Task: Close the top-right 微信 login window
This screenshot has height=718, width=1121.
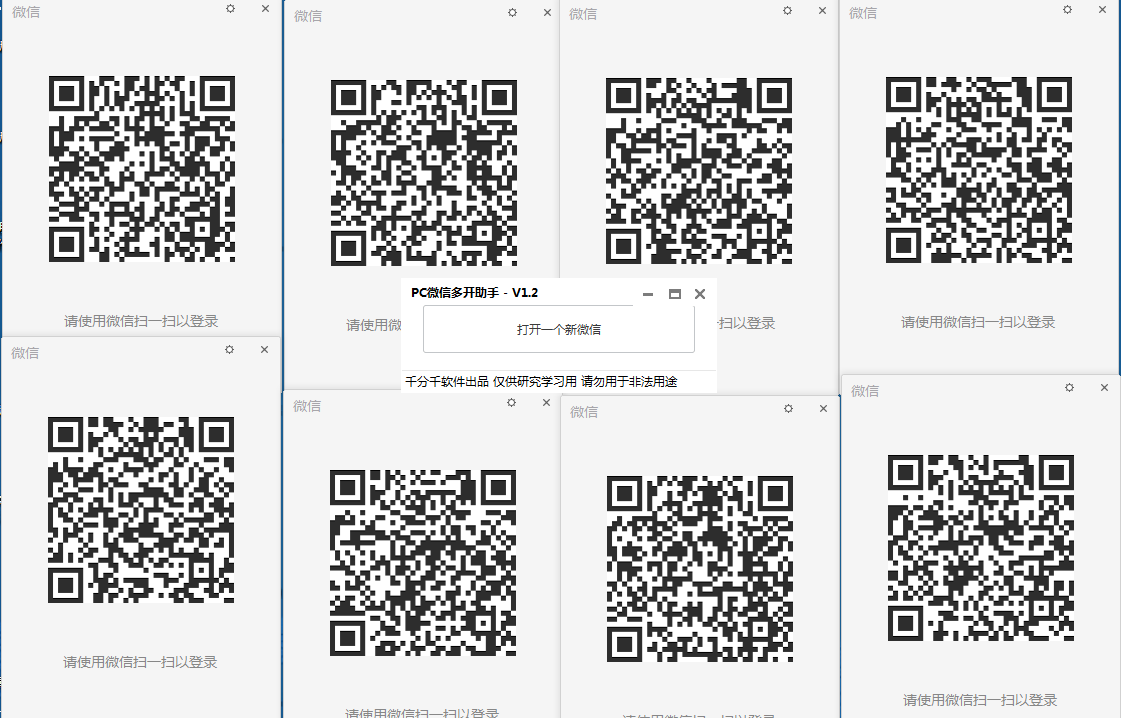Action: coord(1102,9)
